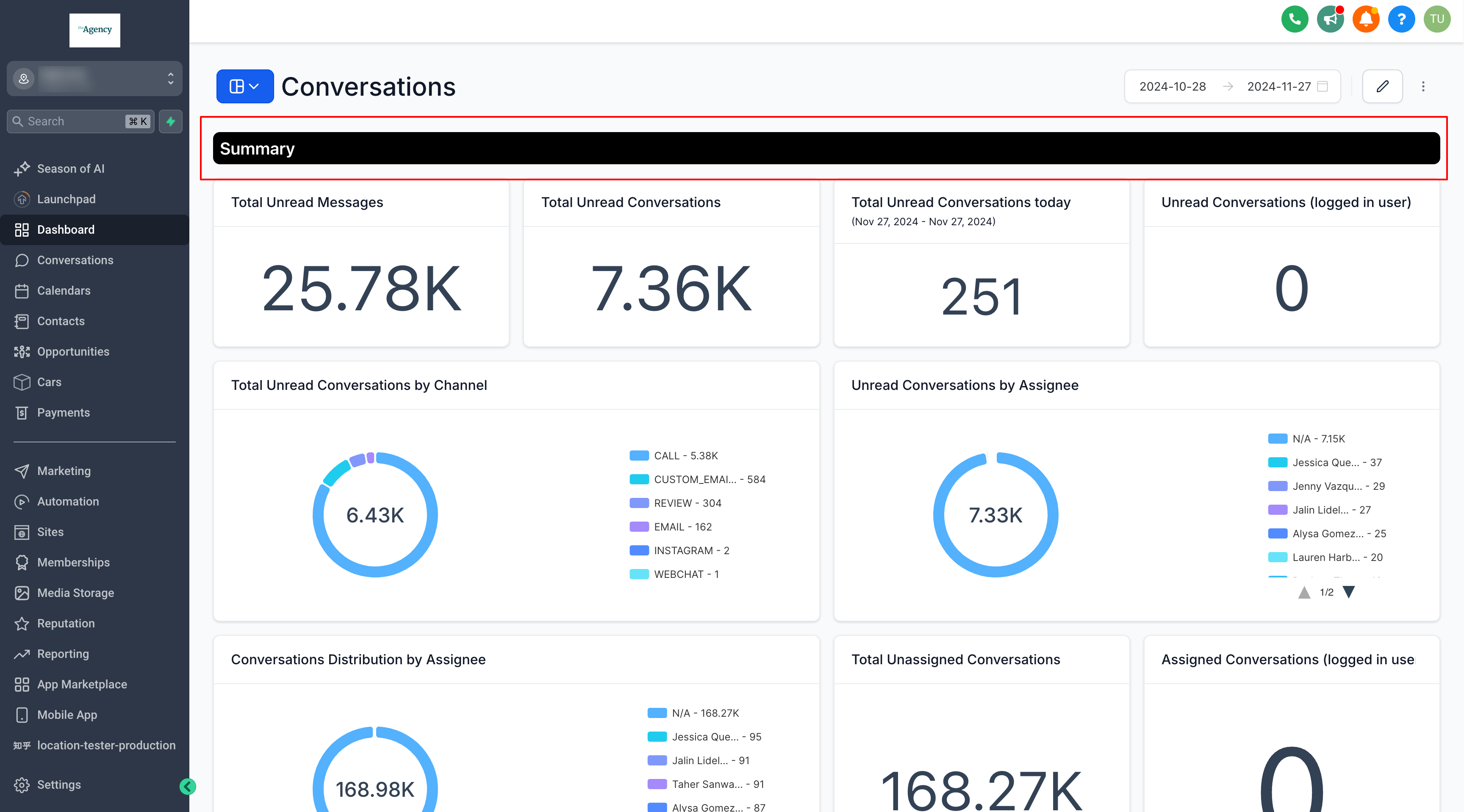The image size is (1464, 812).
Task: Click the calendar icon in date range
Action: pyautogui.click(x=1323, y=86)
